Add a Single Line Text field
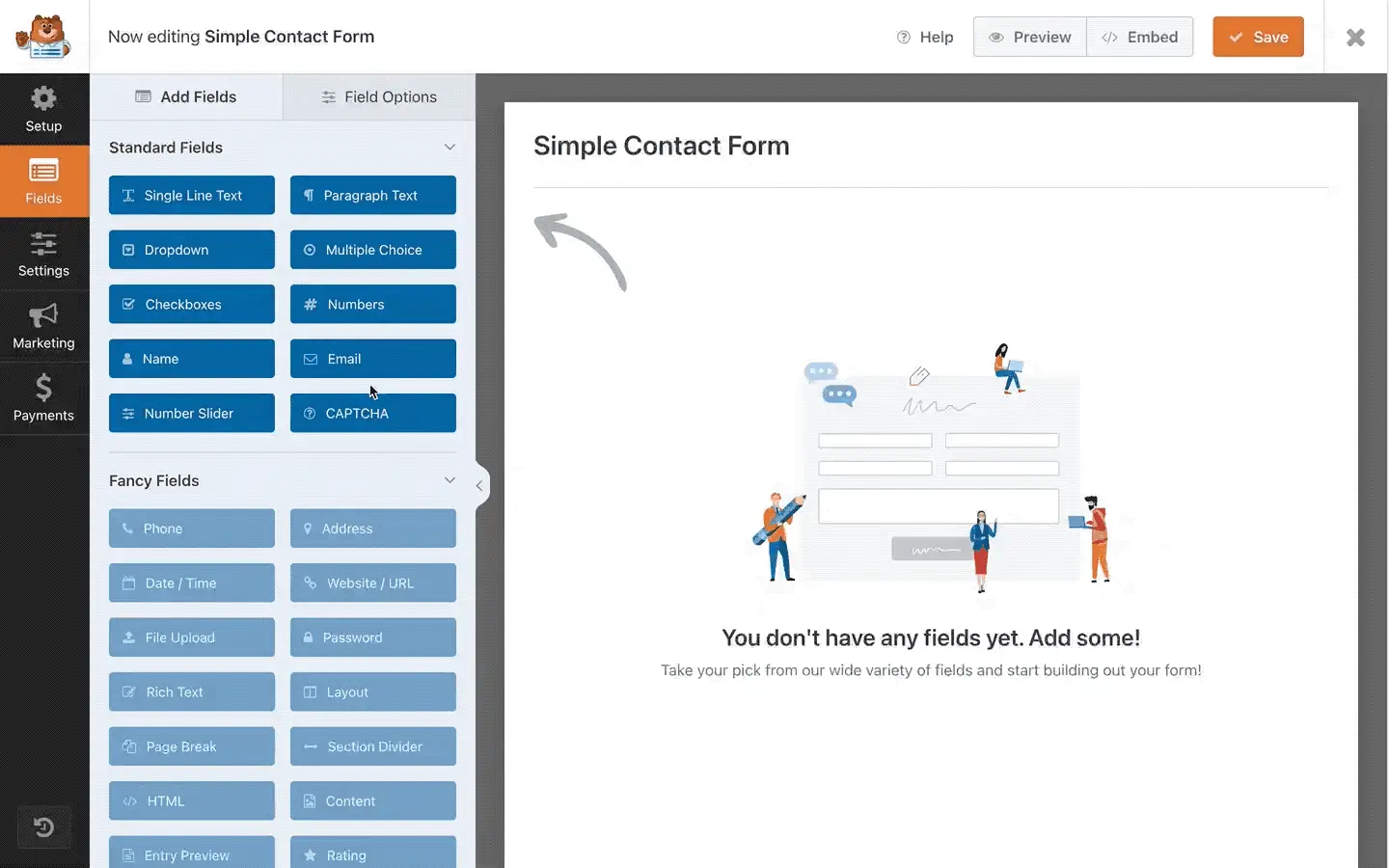 point(192,195)
